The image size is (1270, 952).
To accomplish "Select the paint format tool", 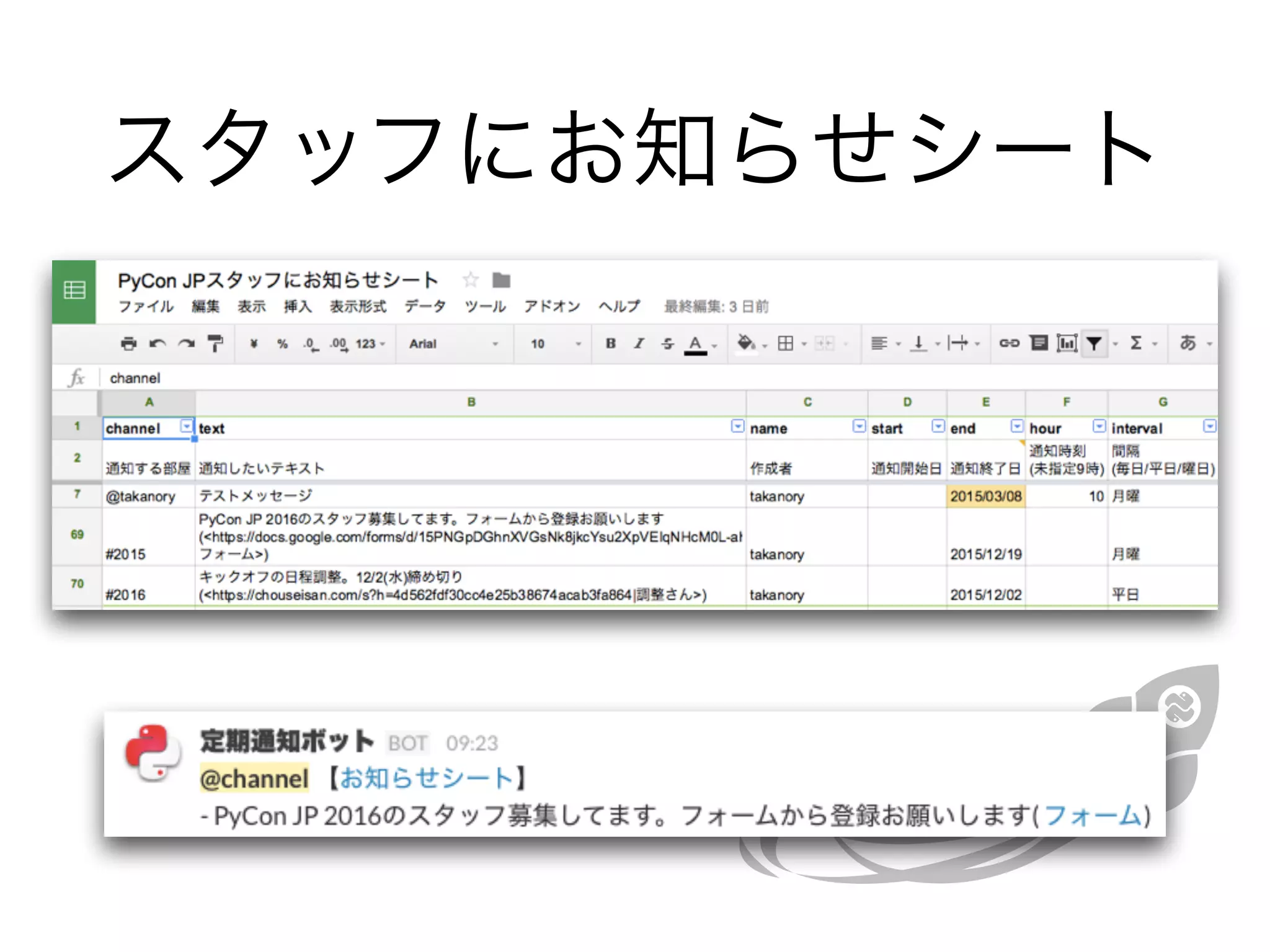I will click(215, 343).
